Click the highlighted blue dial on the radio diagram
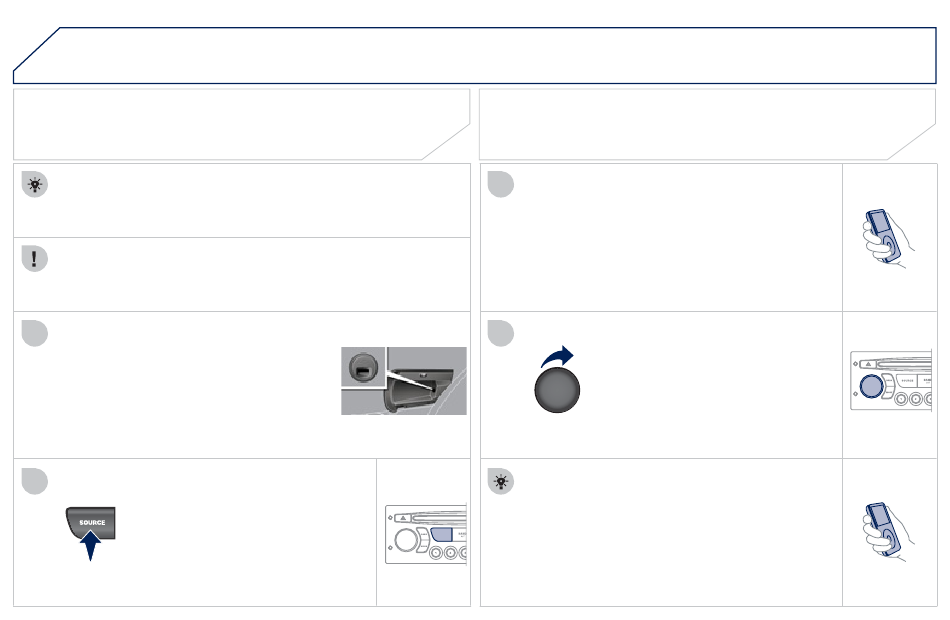The height and width of the screenshot is (620, 950). [871, 386]
